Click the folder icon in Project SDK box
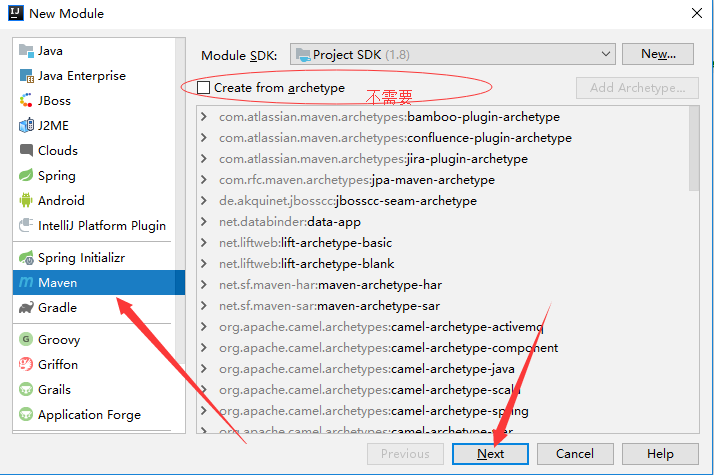The image size is (714, 475). pos(303,55)
